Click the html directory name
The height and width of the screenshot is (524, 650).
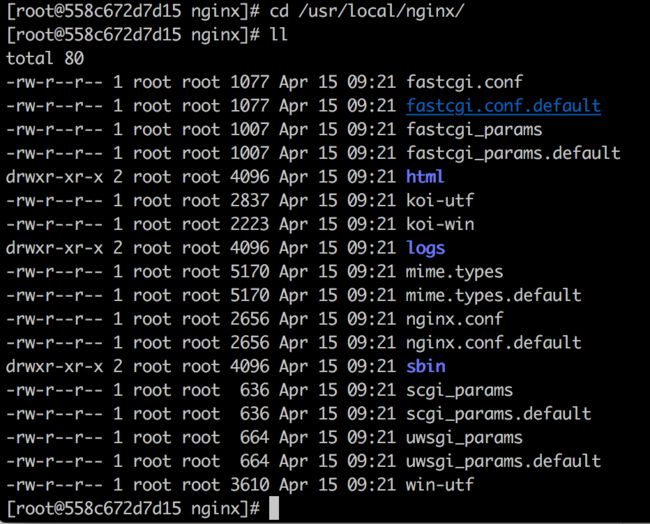pos(425,177)
